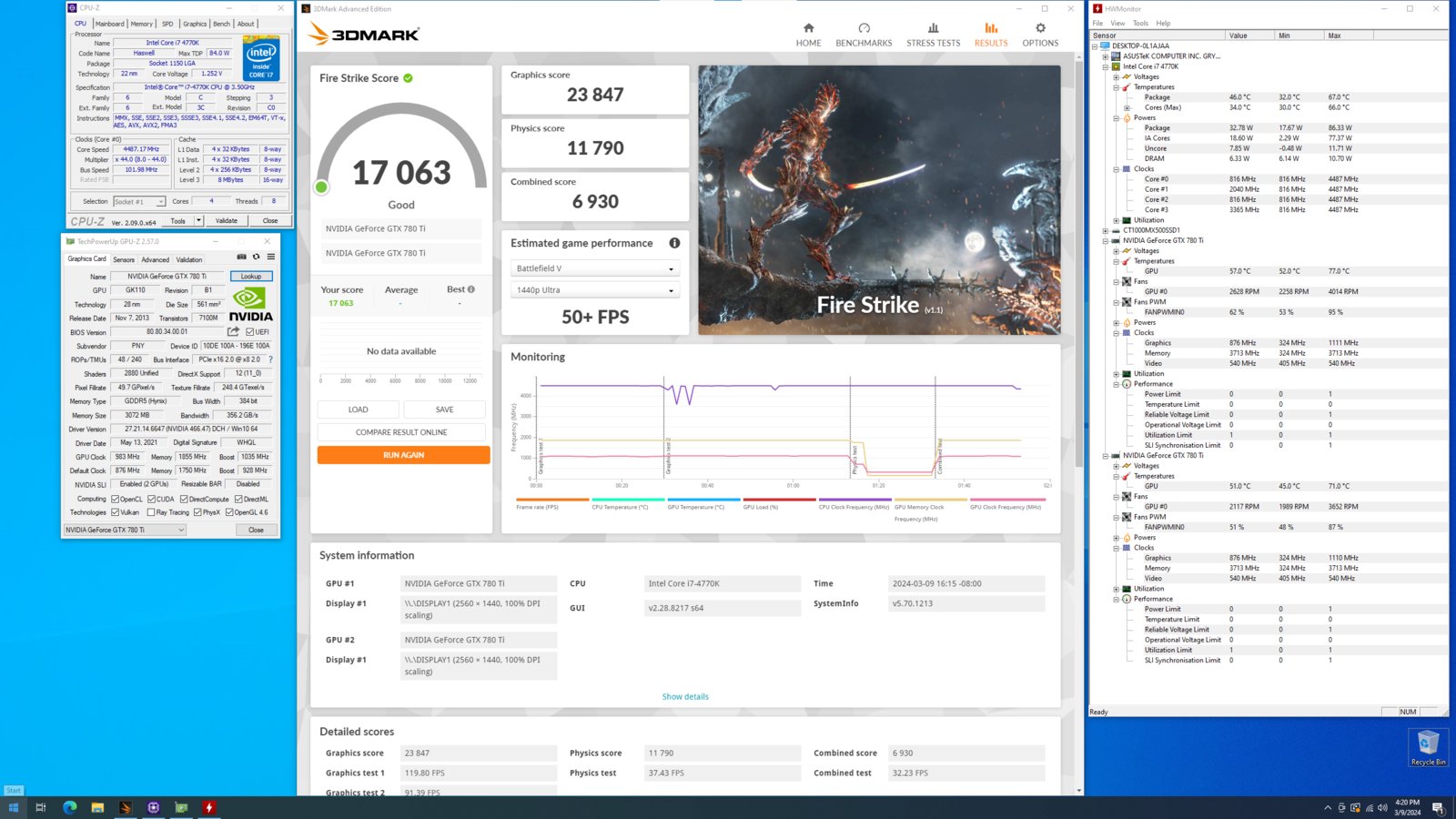
Task: Open the HWMonitor View menu
Action: point(1117,24)
